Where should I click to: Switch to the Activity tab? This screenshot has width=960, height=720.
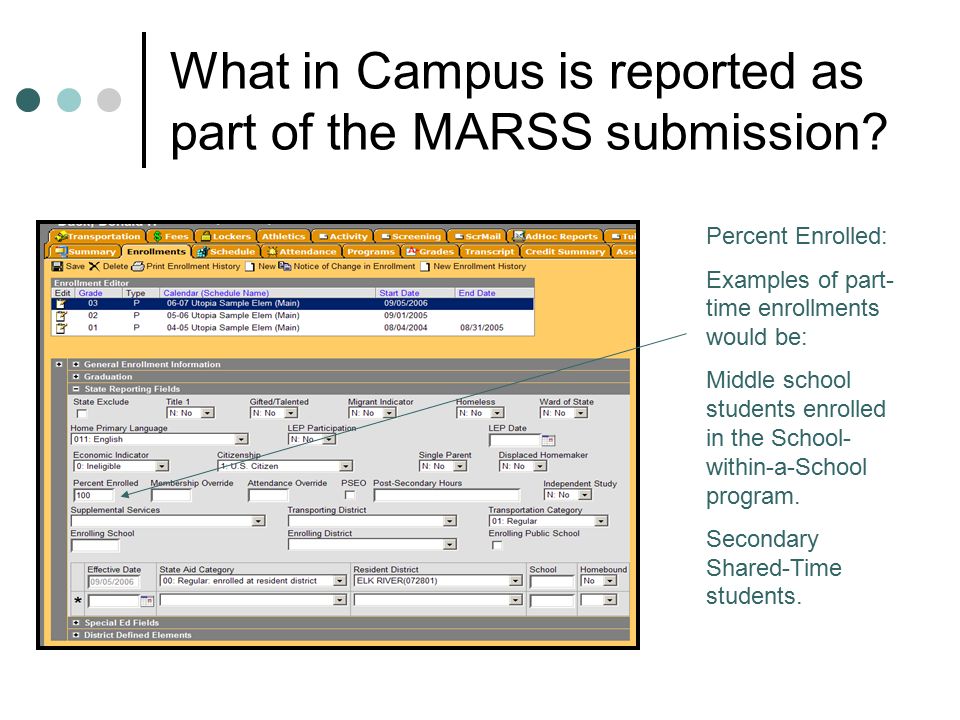343,236
